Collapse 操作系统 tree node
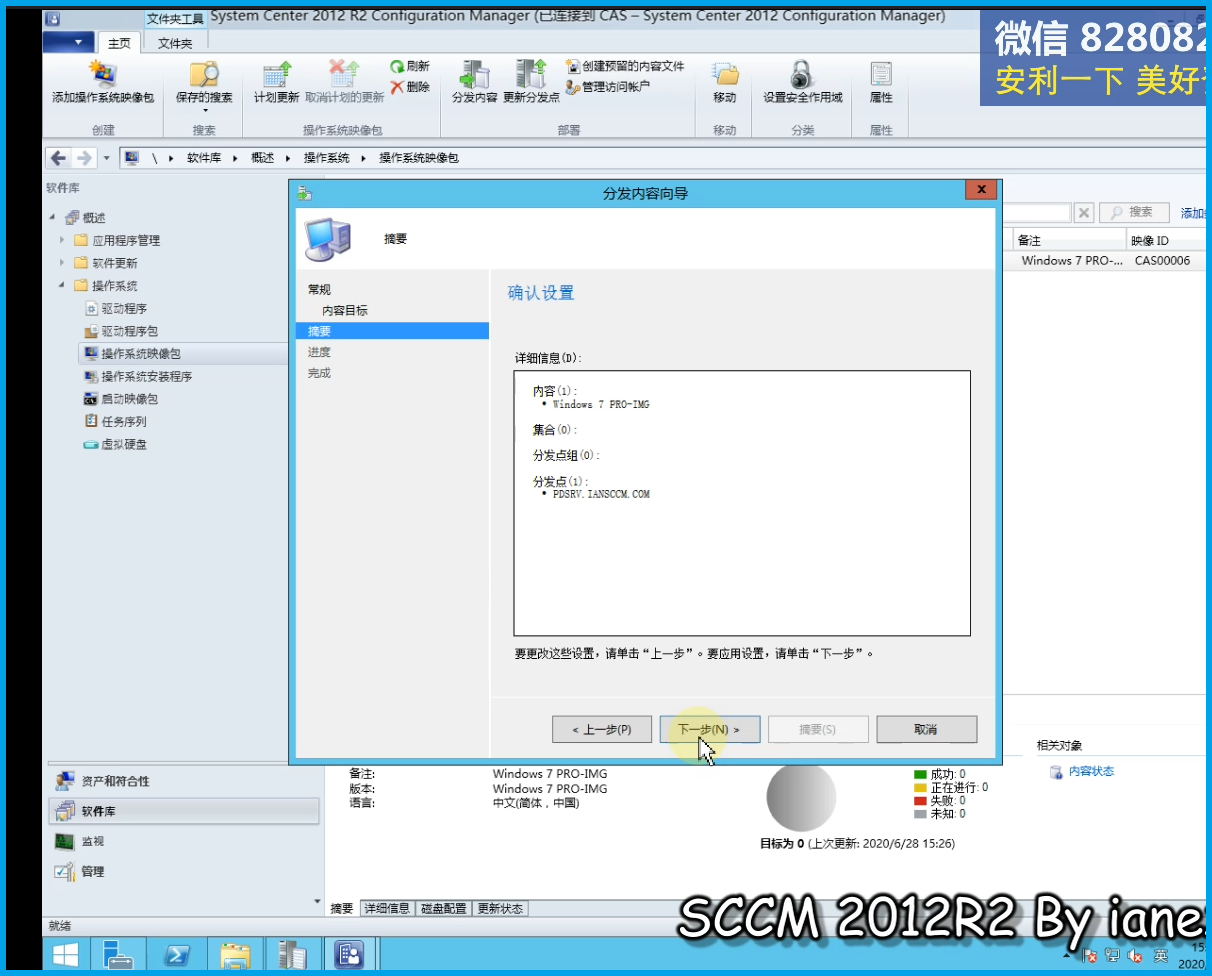This screenshot has width=1212, height=976. [62, 286]
